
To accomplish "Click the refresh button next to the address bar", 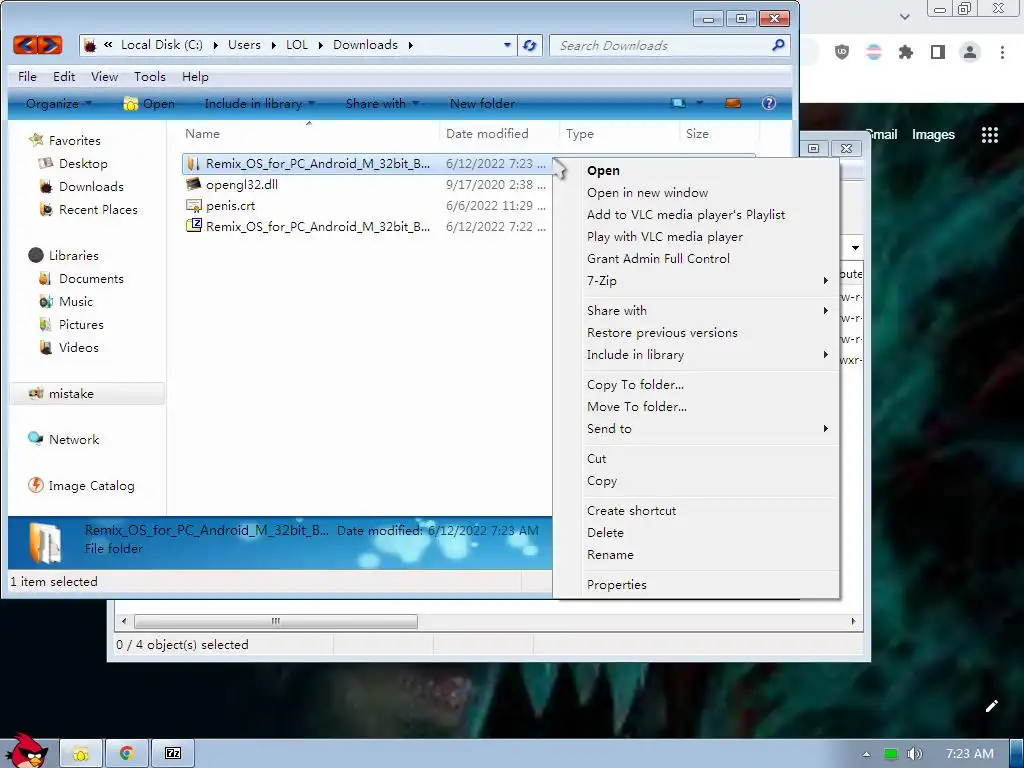I will 530,45.
